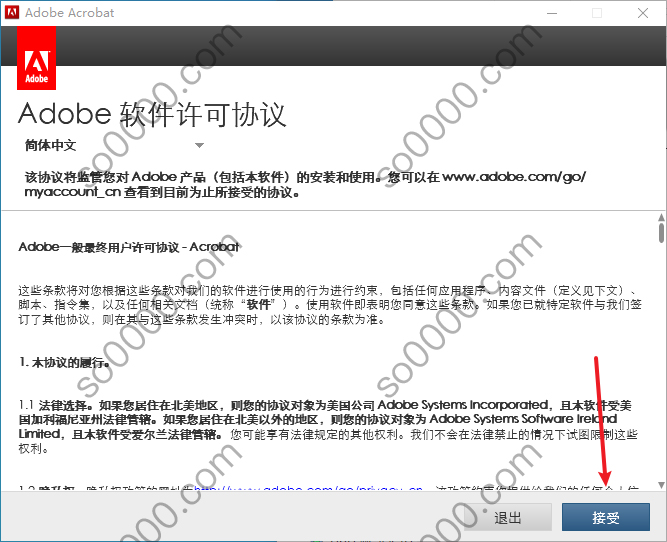Click the 退出 (Exit) button
The width and height of the screenshot is (667, 542).
(x=507, y=517)
